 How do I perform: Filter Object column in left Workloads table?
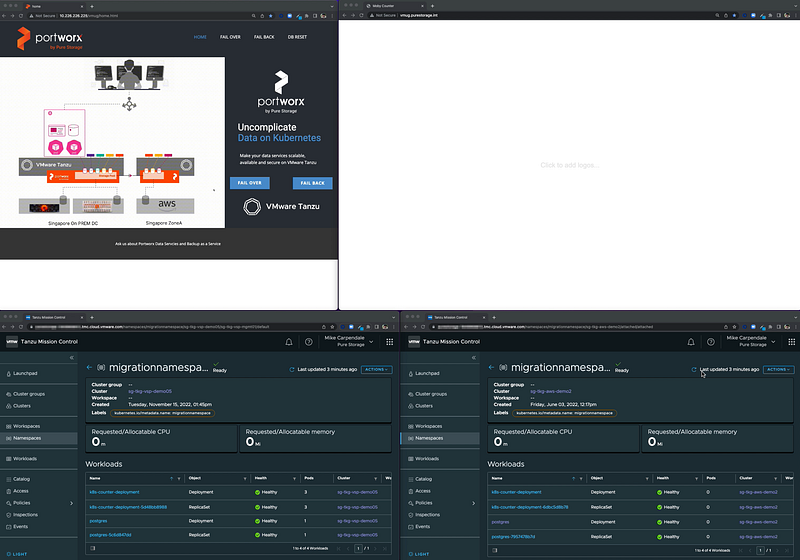tap(245, 478)
